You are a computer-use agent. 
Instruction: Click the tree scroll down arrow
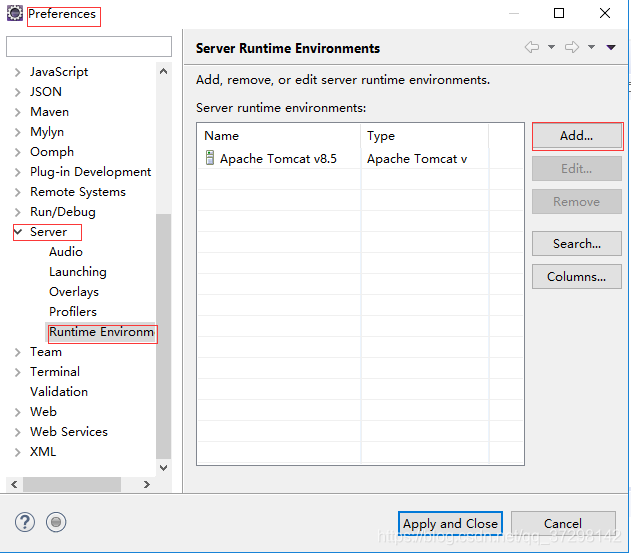pos(163,468)
